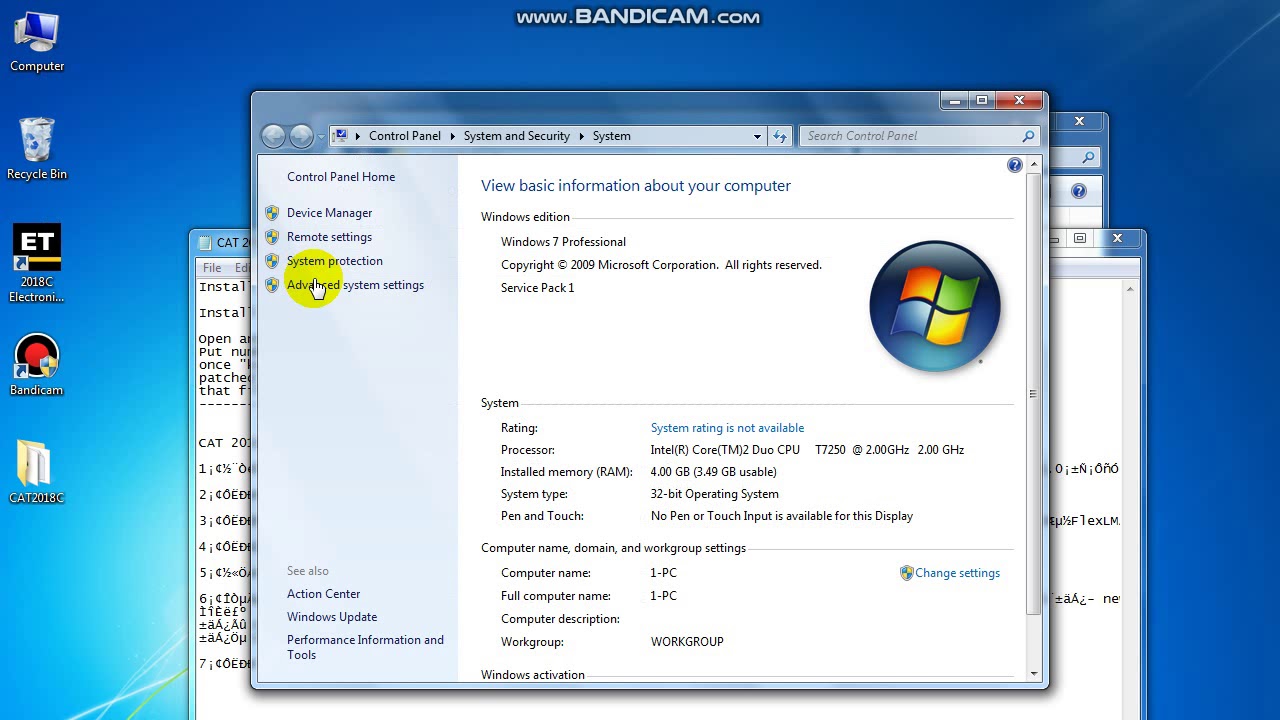Click help icon in the background window
The image size is (1280, 720).
tap(1079, 191)
